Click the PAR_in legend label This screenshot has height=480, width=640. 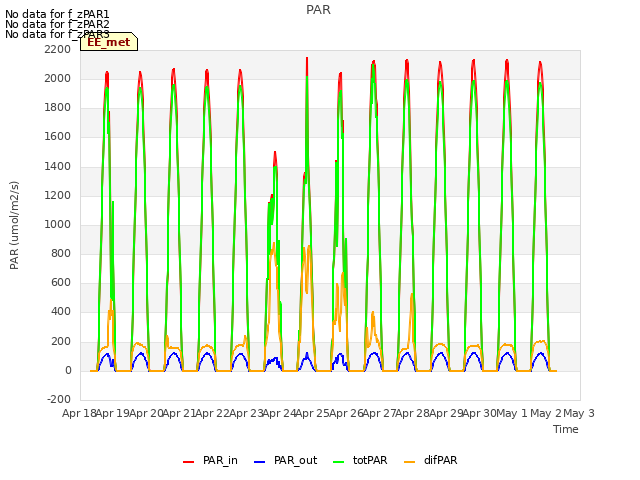click(220, 460)
